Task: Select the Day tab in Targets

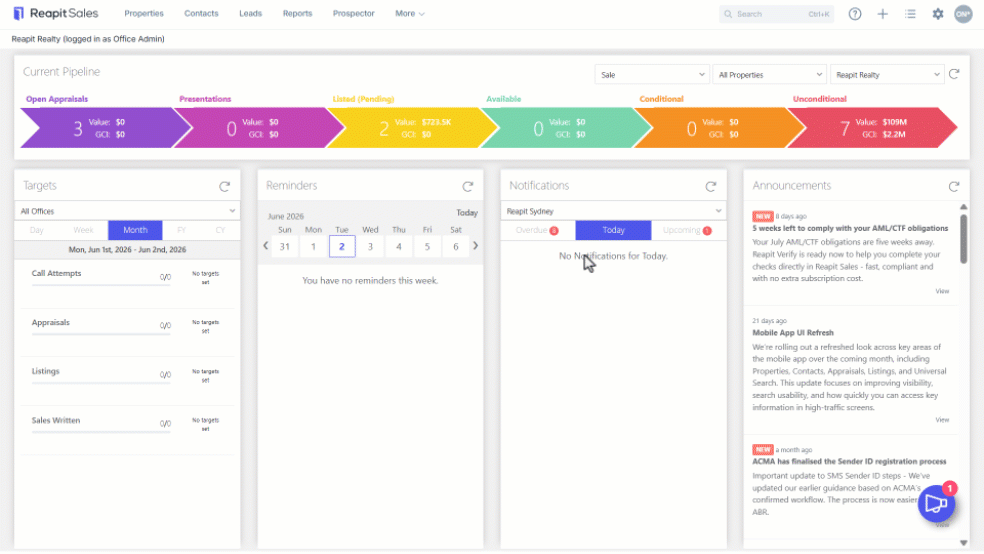Action: [x=37, y=230]
